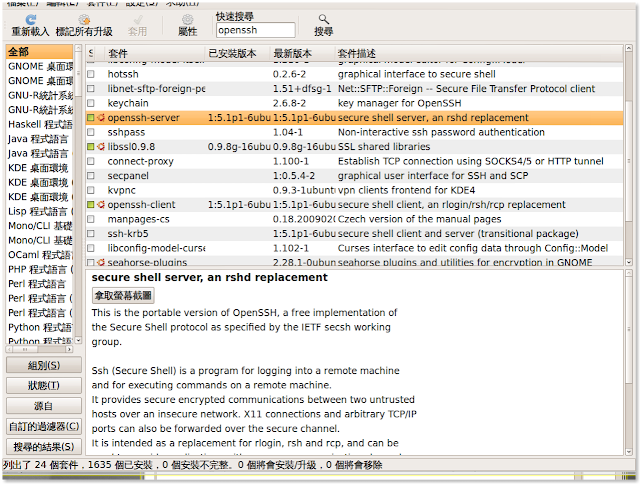The height and width of the screenshot is (484, 640).
Task: Click the Get Screenshot button
Action: click(123, 295)
